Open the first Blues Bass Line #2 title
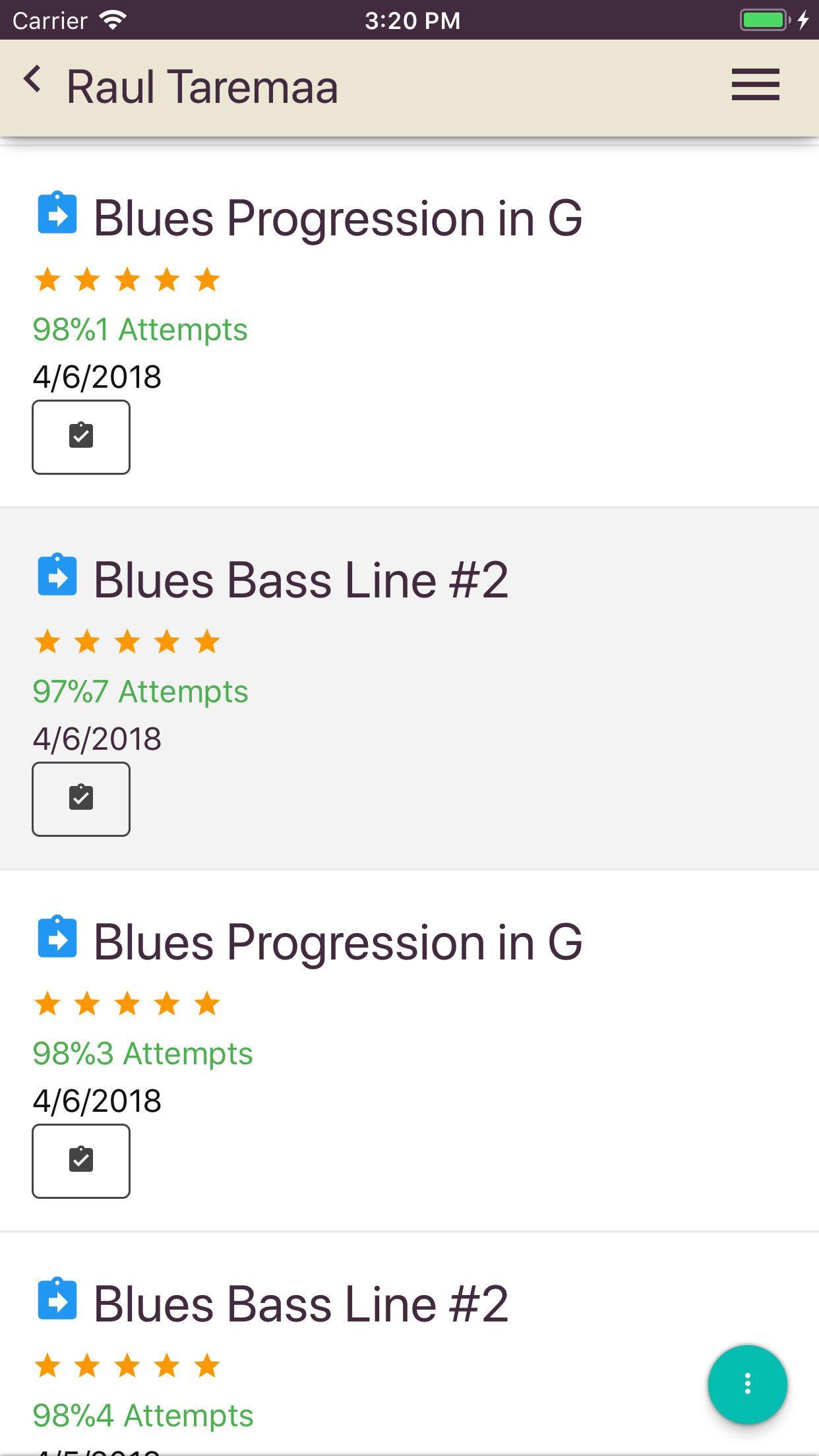Screen dimensions: 819x1456 [x=301, y=580]
